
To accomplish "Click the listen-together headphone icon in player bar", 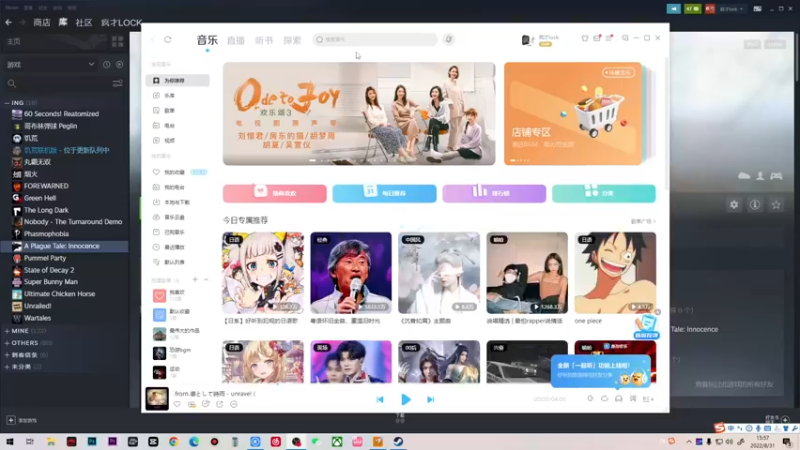I will click(618, 399).
